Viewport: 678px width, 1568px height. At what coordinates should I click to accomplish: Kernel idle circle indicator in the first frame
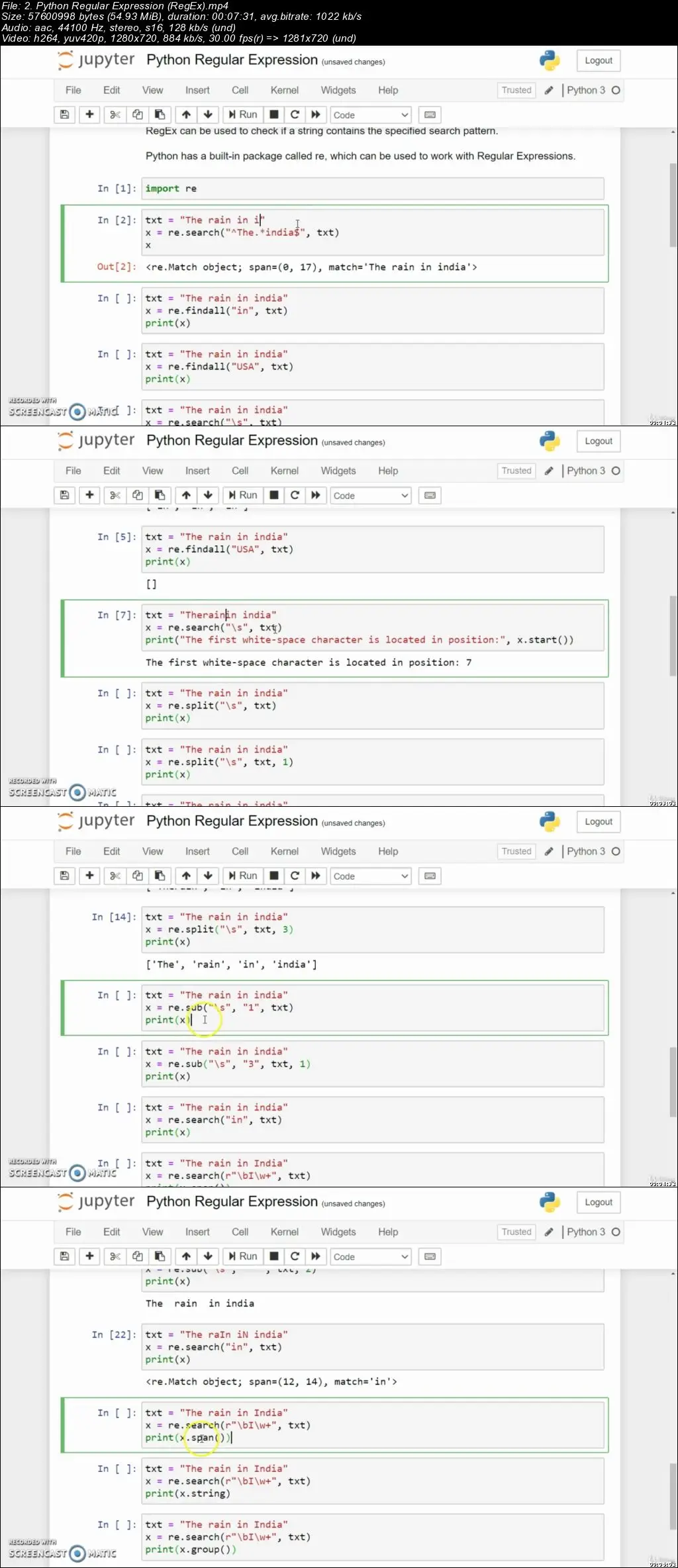[x=616, y=90]
